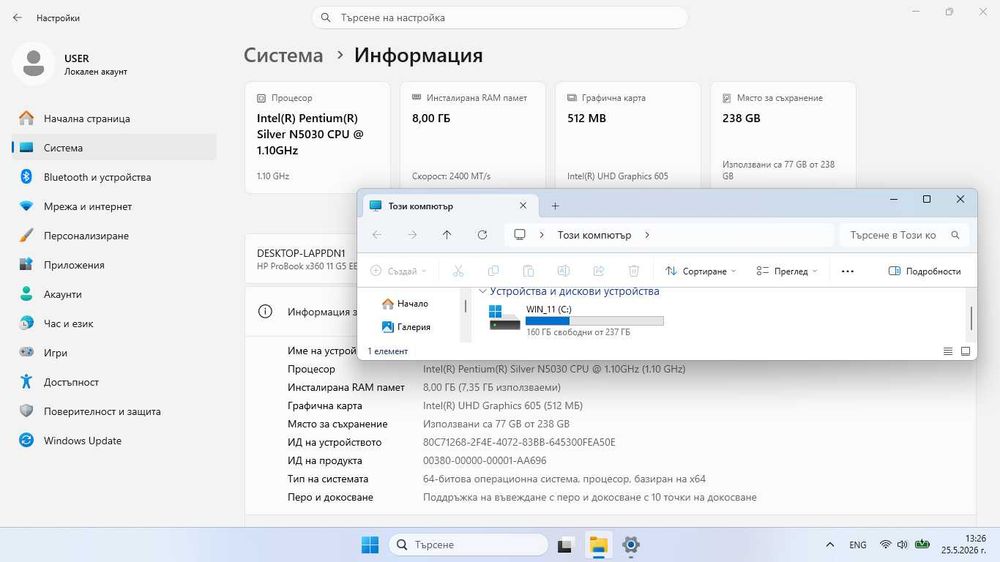Image resolution: width=1000 pixels, height=562 pixels.
Task: Click the Графична карта info card
Action: coord(628,137)
